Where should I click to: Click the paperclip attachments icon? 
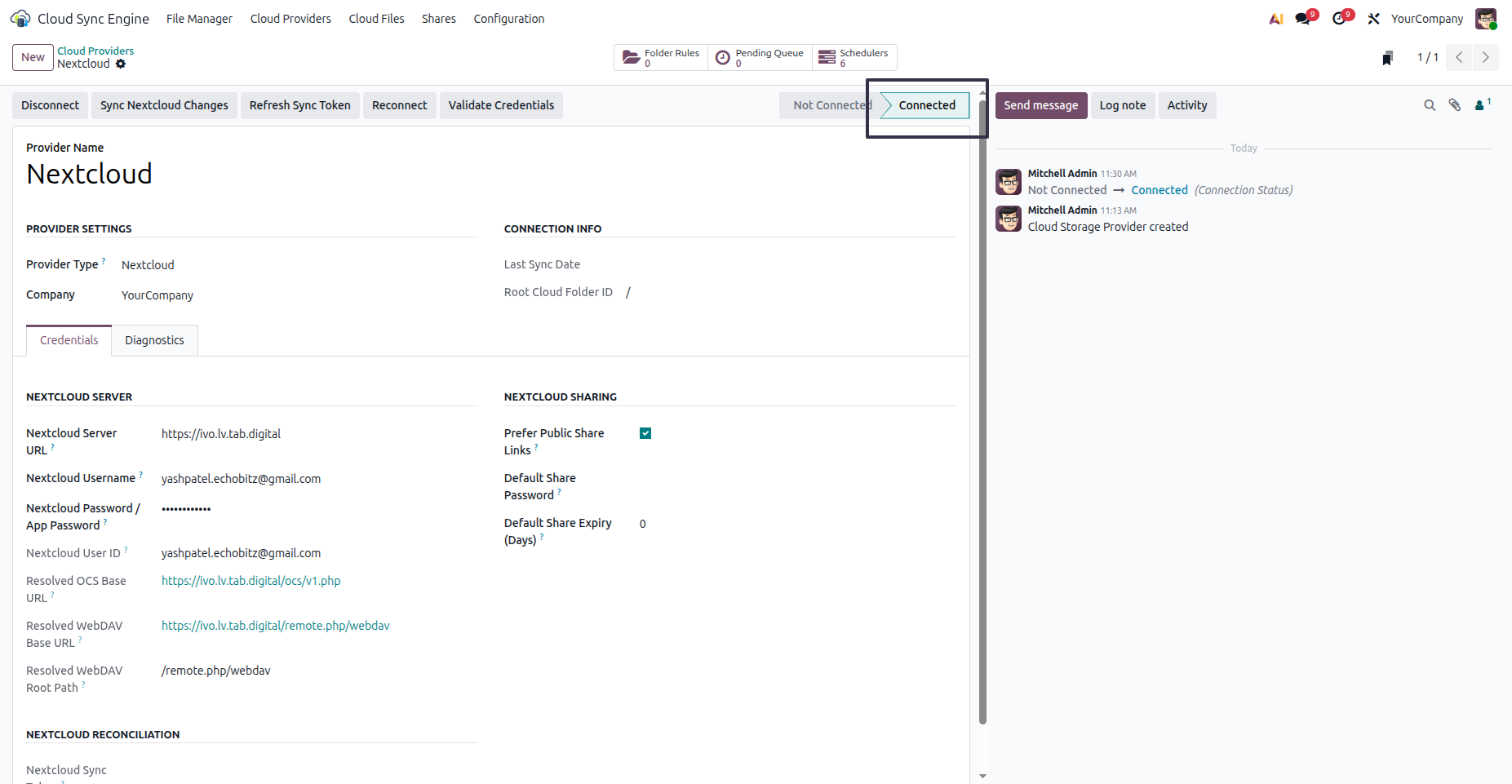point(1455,105)
